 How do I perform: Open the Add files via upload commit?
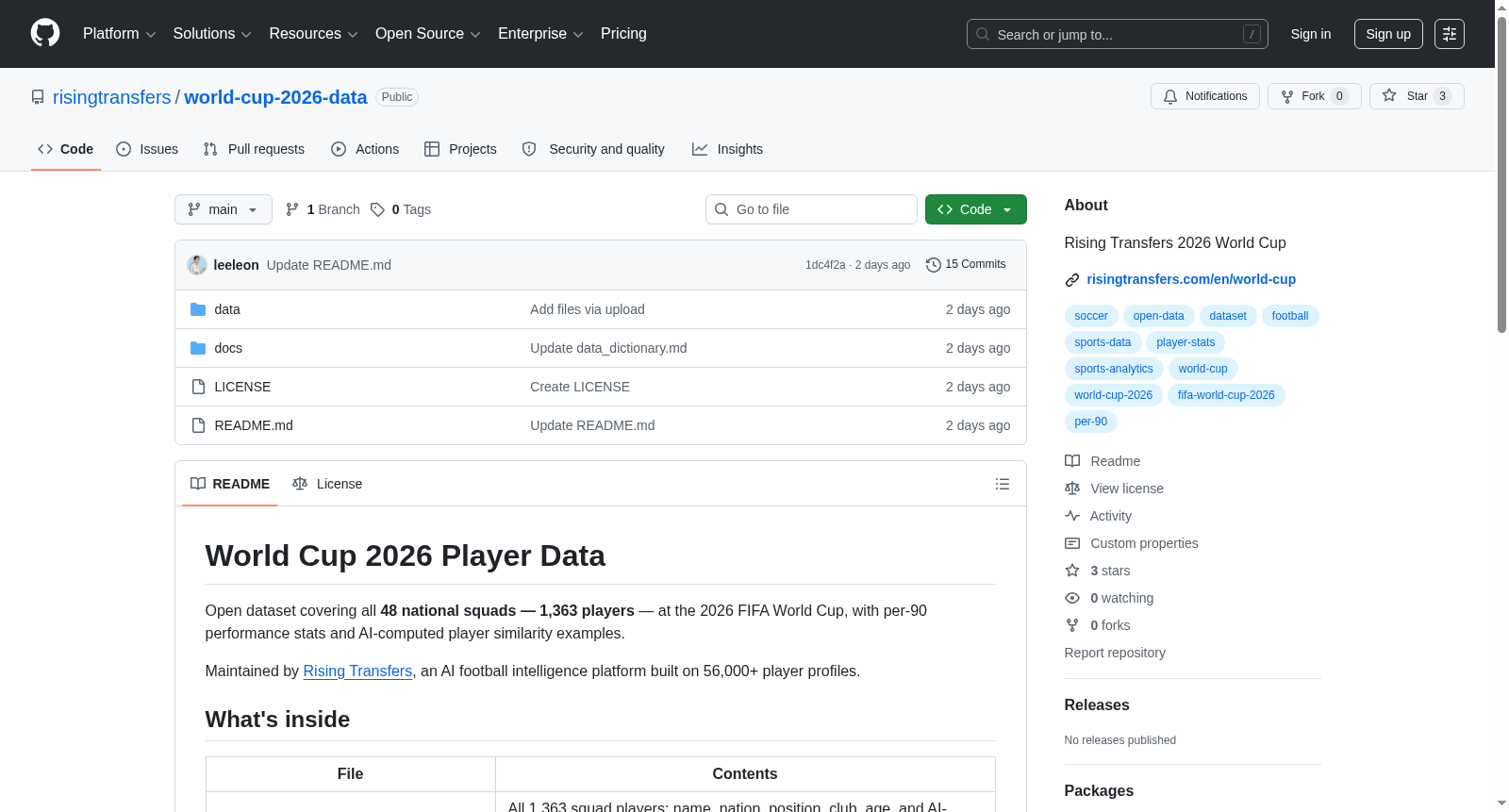coord(588,309)
